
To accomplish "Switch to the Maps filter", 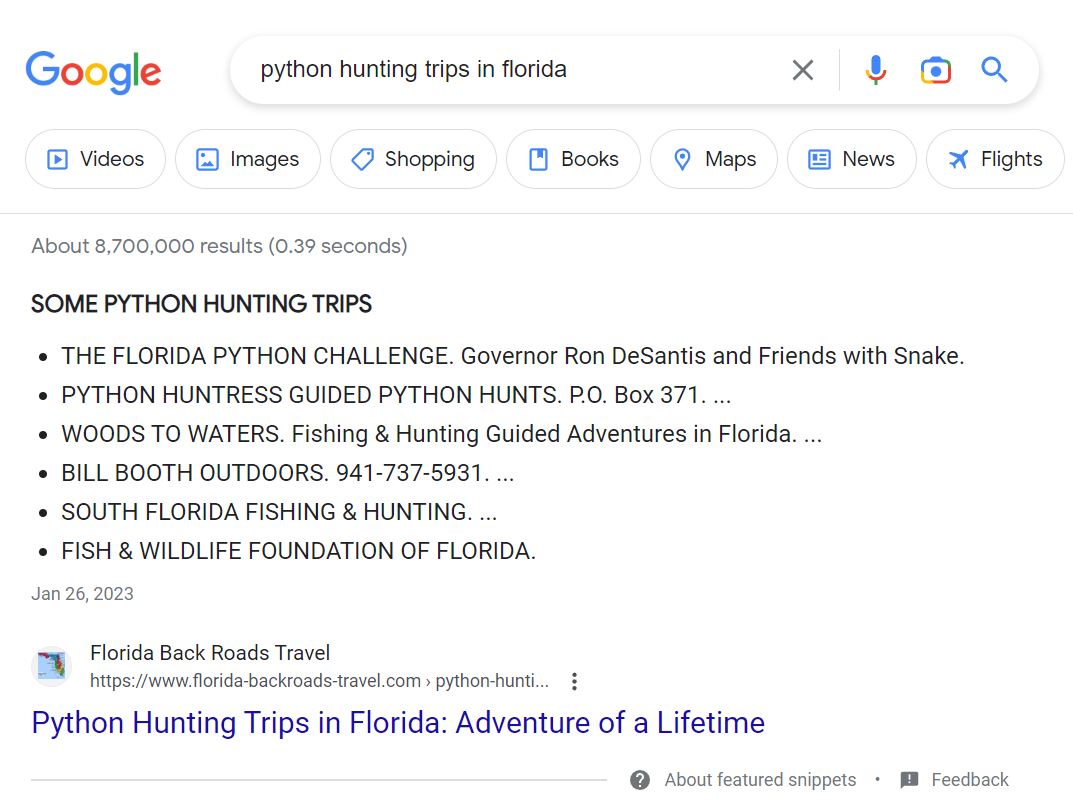I will (x=714, y=159).
